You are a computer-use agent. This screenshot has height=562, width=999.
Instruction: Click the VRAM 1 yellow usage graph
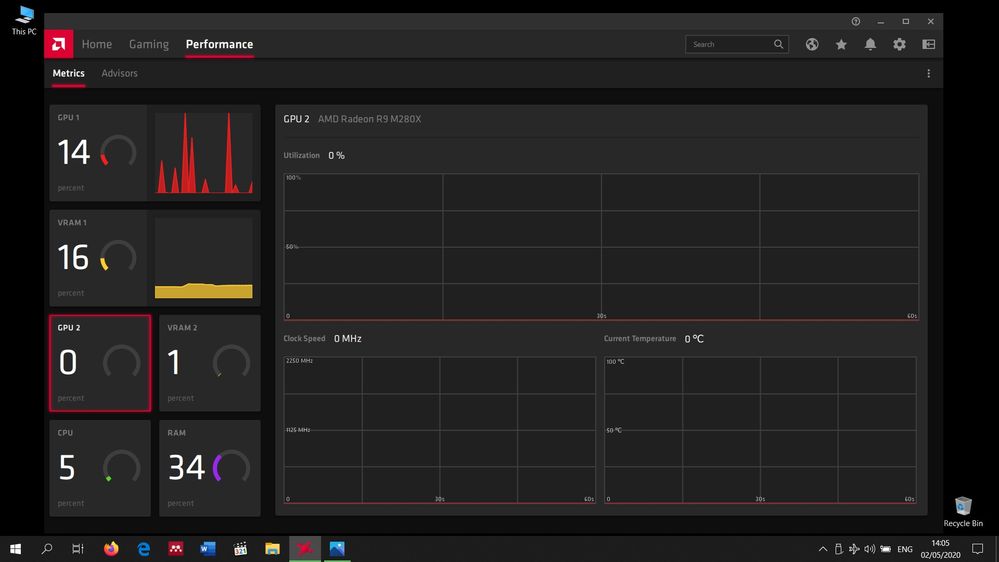point(204,258)
